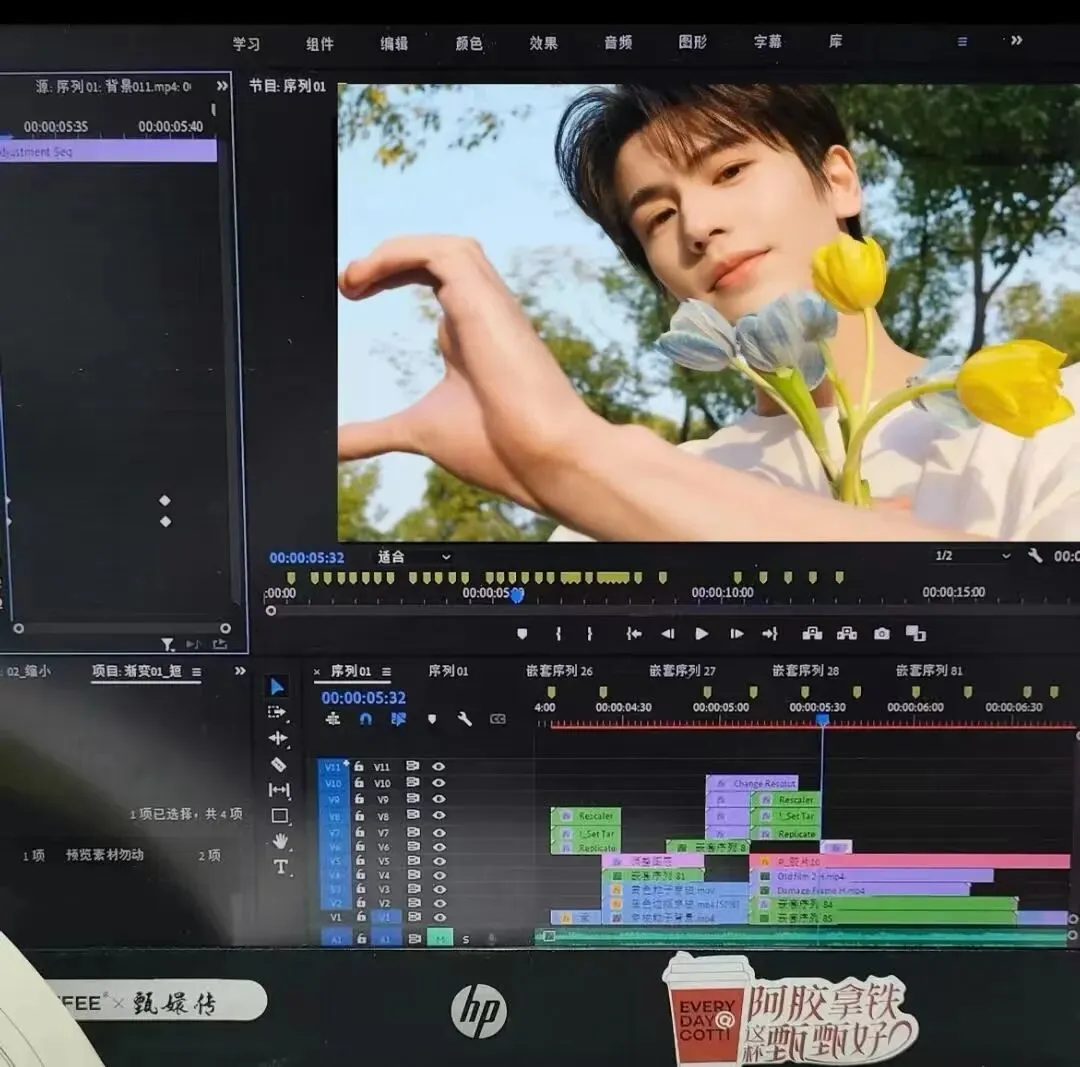
Task: Select the Razor tool
Action: pos(278,765)
